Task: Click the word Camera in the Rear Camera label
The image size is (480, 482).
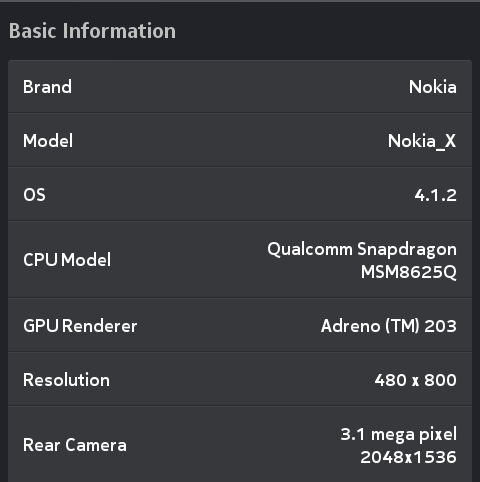Action: (x=96, y=445)
